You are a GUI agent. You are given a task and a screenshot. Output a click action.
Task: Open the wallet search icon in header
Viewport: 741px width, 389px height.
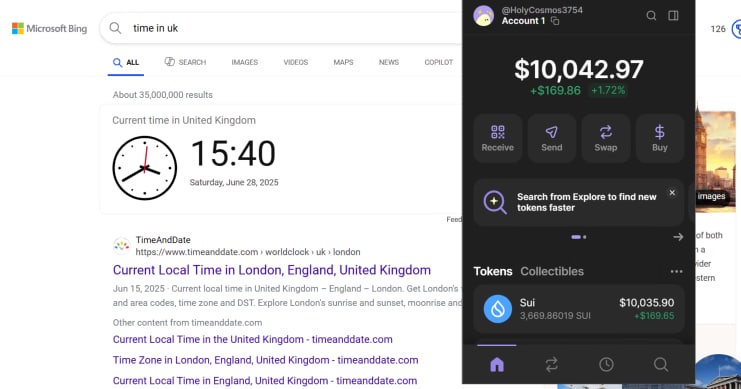point(651,16)
